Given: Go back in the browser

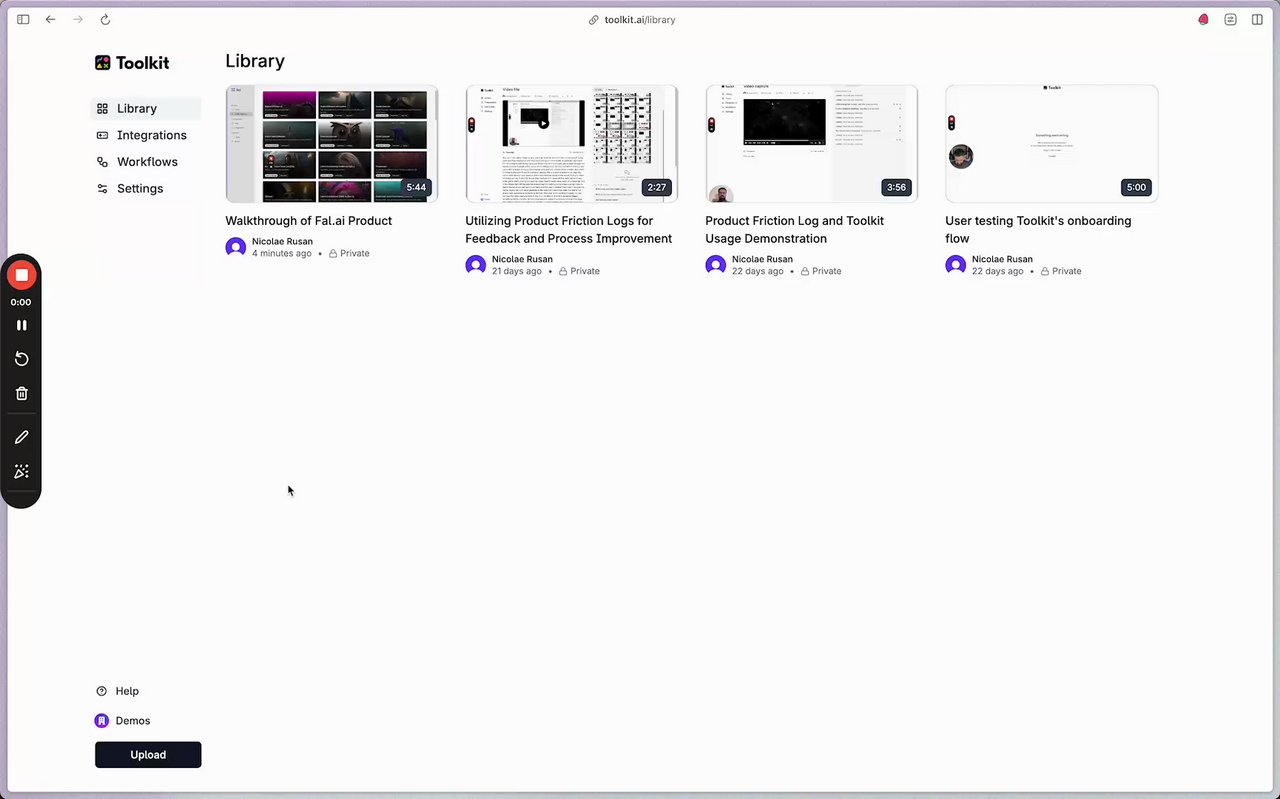Looking at the screenshot, I should pos(51,19).
